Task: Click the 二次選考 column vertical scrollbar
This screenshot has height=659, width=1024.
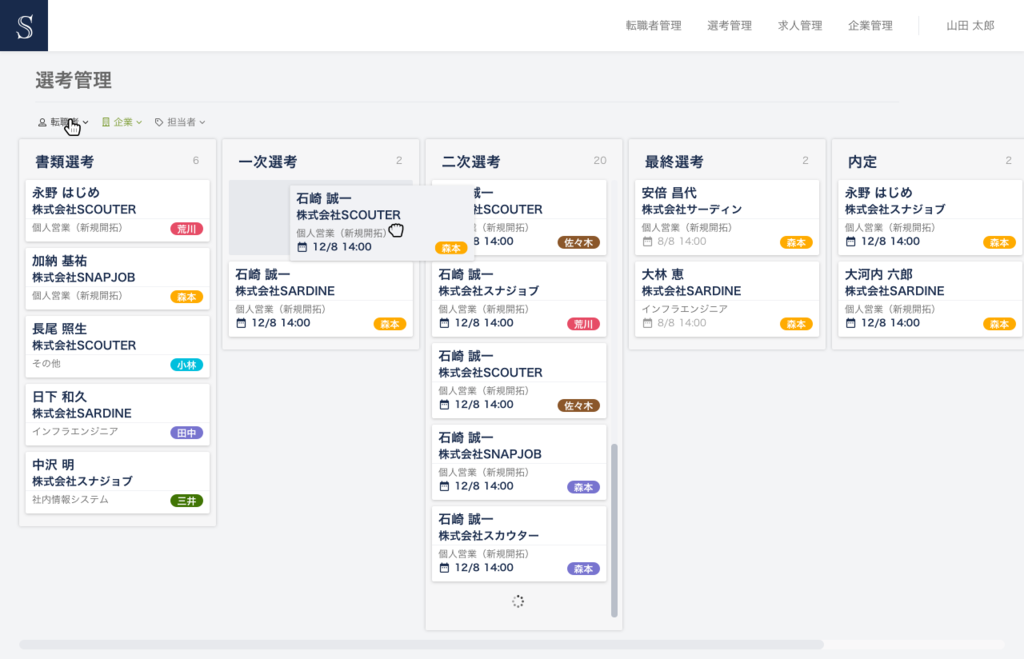Action: tap(614, 530)
